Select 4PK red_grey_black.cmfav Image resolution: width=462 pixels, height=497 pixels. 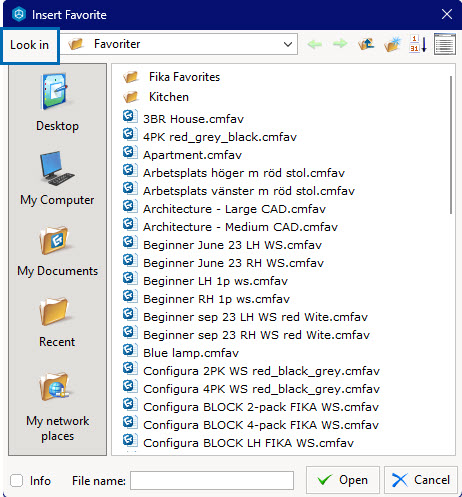click(220, 137)
